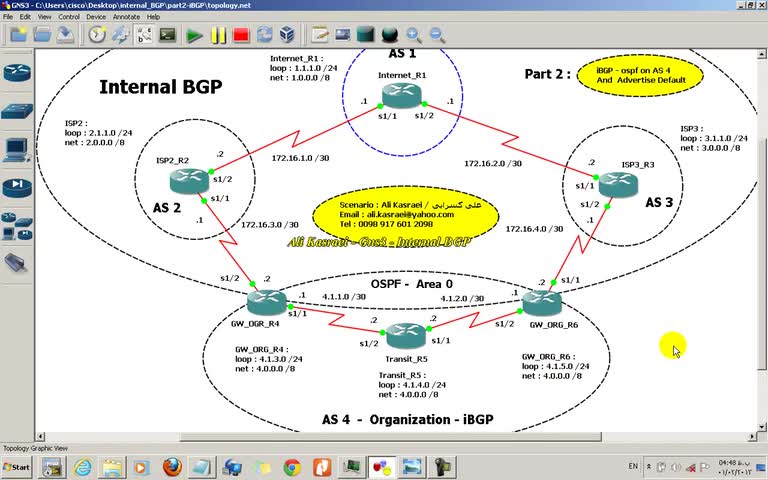Open the File menu

[8, 17]
